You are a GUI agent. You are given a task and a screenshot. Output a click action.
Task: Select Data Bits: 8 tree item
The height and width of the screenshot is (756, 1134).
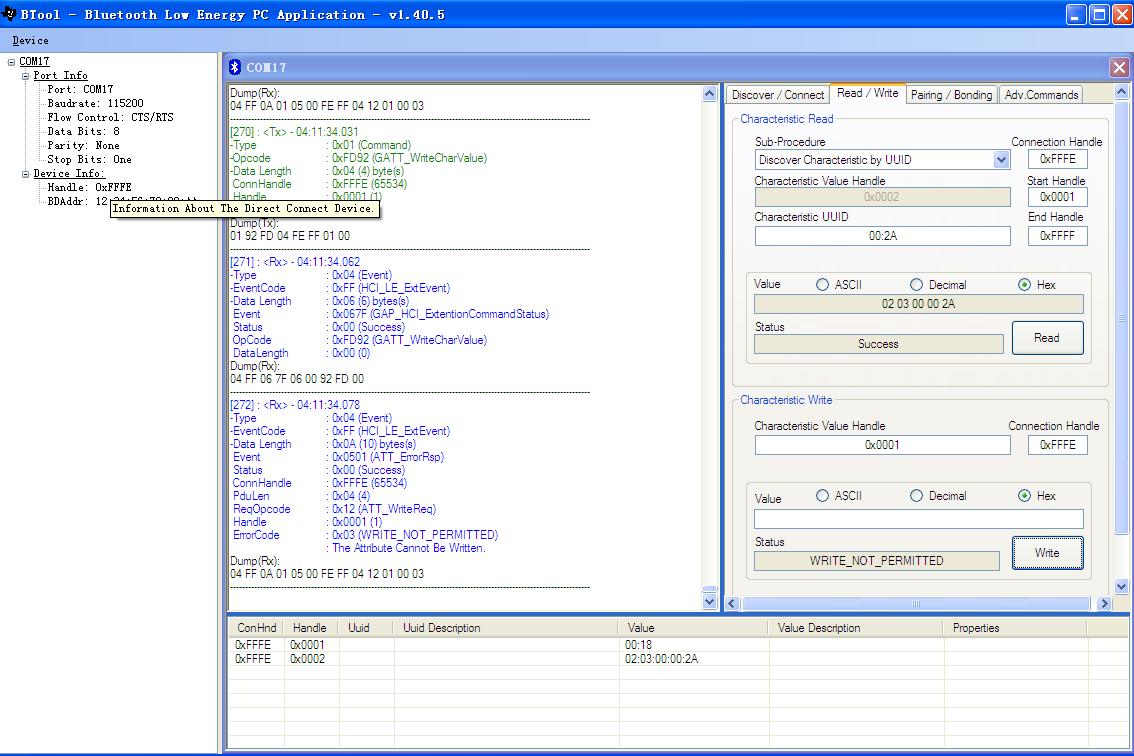pyautogui.click(x=83, y=132)
